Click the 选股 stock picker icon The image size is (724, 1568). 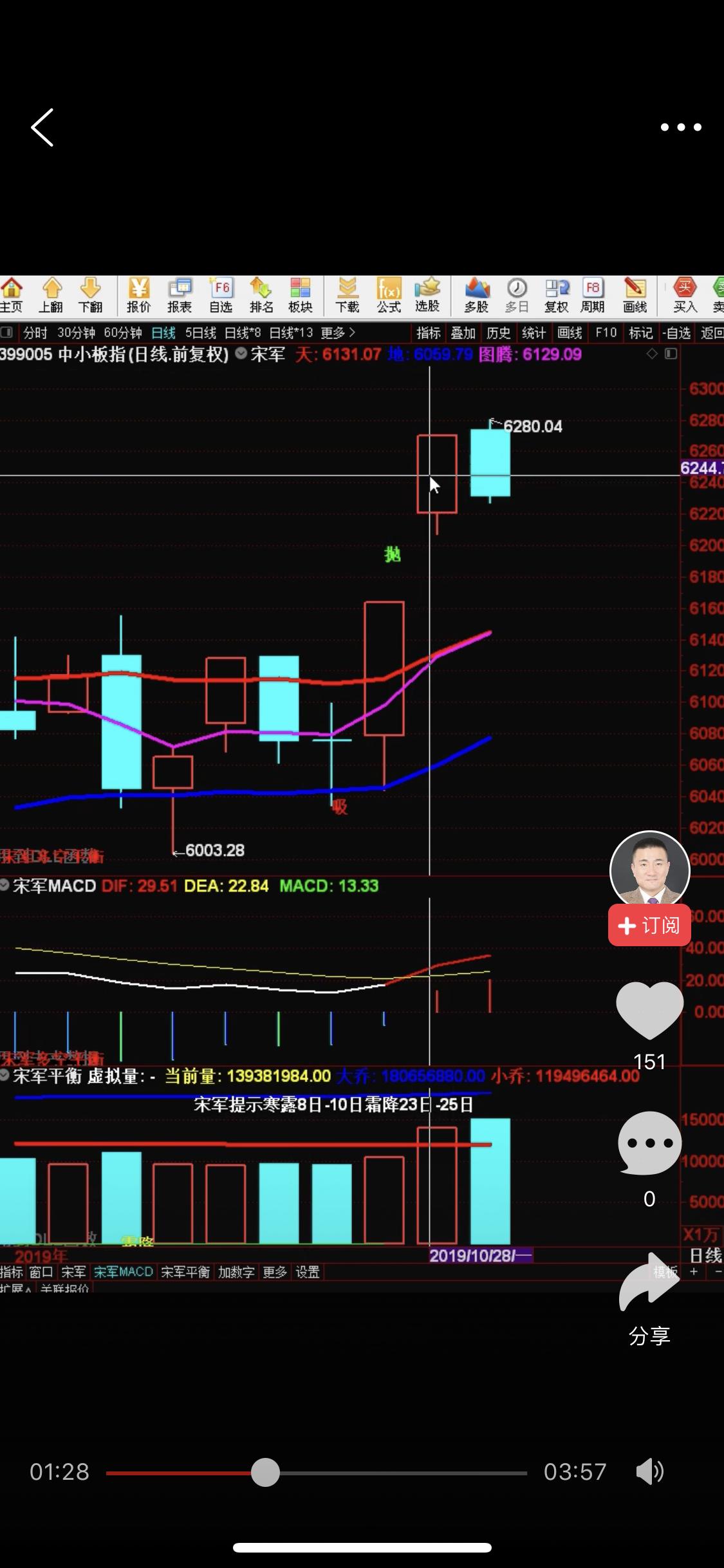[427, 295]
